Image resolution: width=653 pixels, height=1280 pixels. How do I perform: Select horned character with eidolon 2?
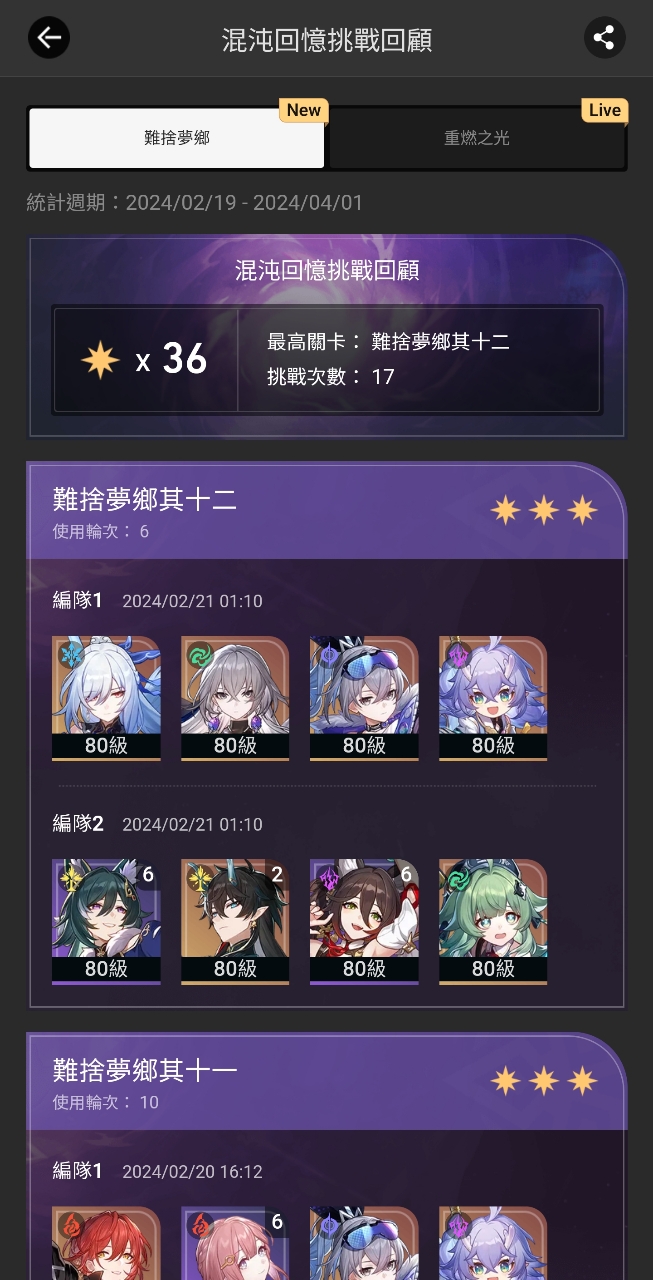(235, 922)
